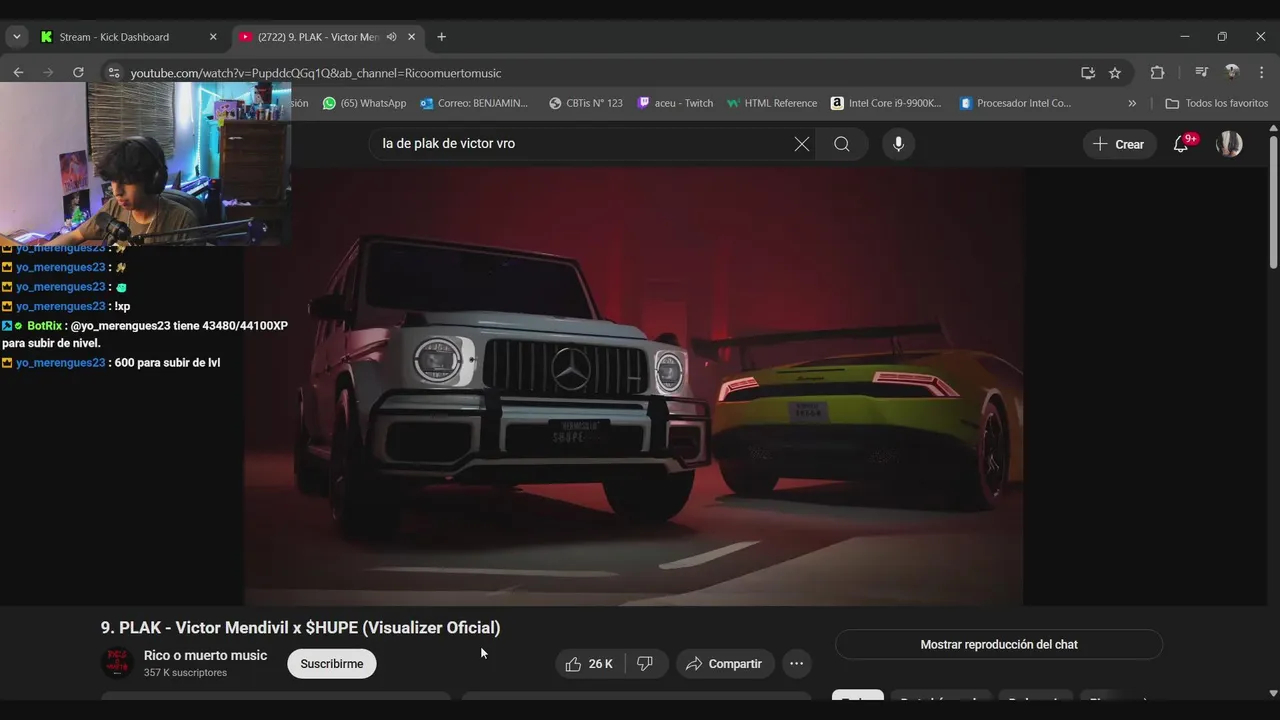Dislike the video with thumbs down
The height and width of the screenshot is (720, 1280).
click(646, 664)
